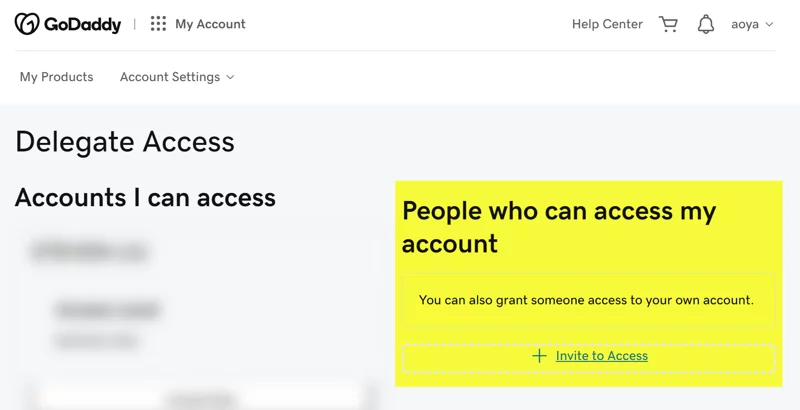Click the Invite to Access link

pos(602,356)
